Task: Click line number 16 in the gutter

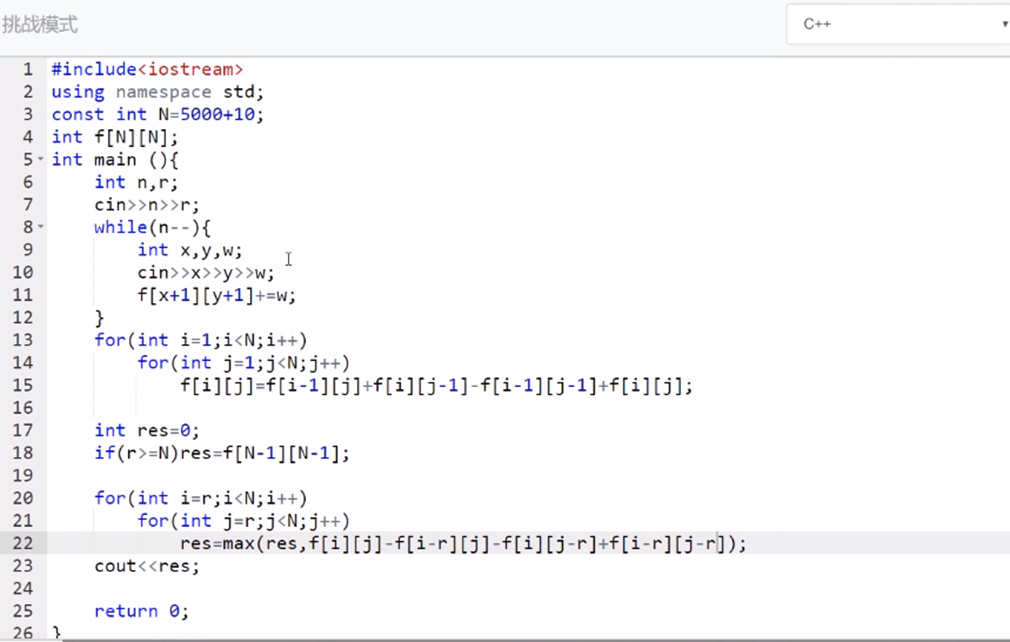Action: pos(23,408)
